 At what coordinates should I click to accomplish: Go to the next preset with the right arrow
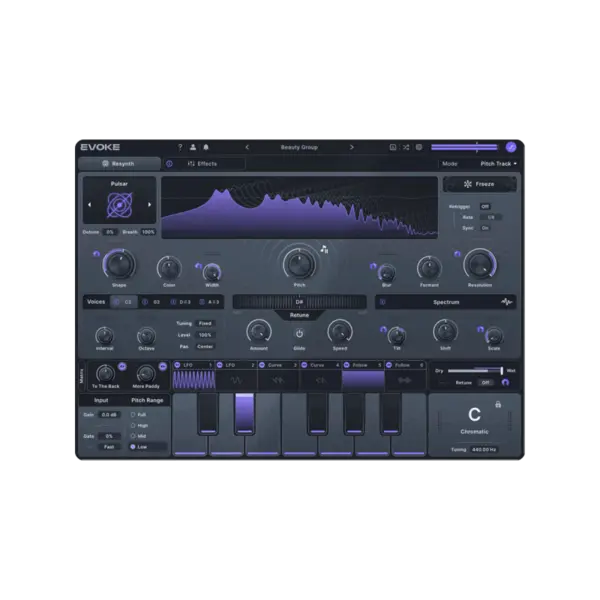tap(351, 147)
